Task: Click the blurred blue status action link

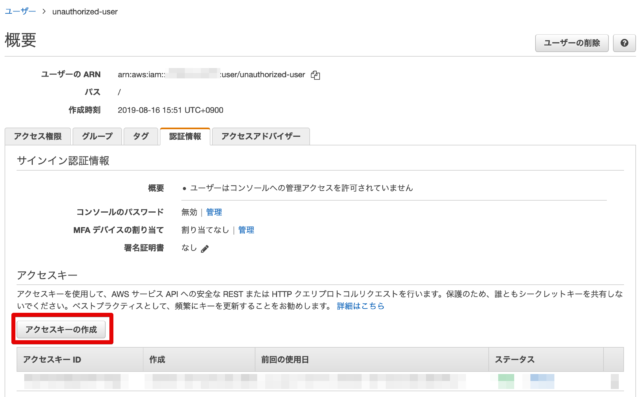Action: (542, 381)
